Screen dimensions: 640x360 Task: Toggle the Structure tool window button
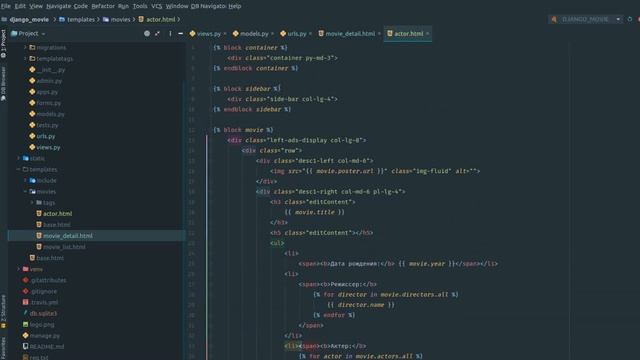(3, 311)
